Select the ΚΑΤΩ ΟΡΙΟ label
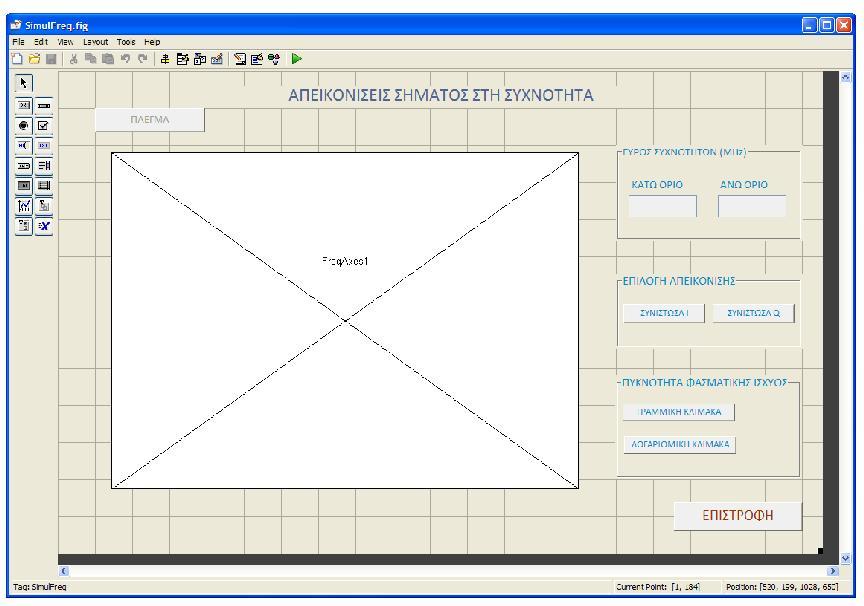 (x=657, y=185)
